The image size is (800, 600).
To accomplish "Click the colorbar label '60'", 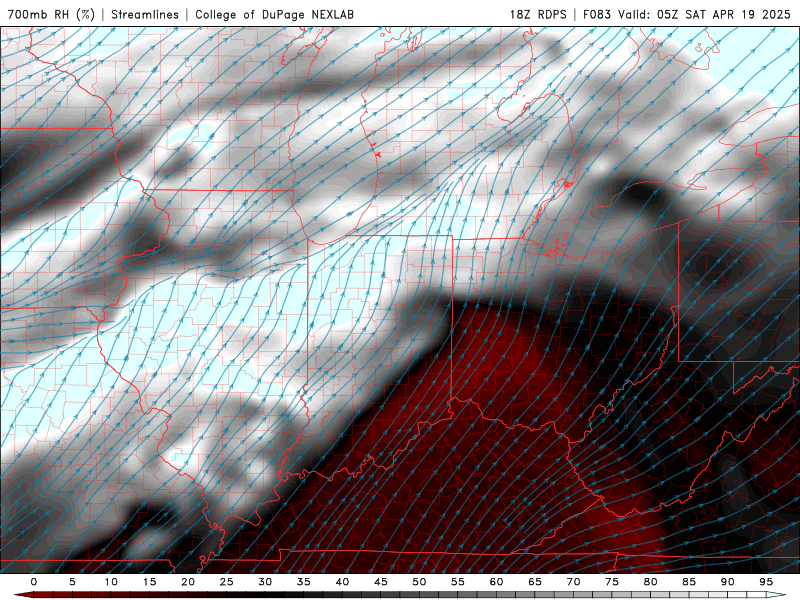I will [496, 582].
